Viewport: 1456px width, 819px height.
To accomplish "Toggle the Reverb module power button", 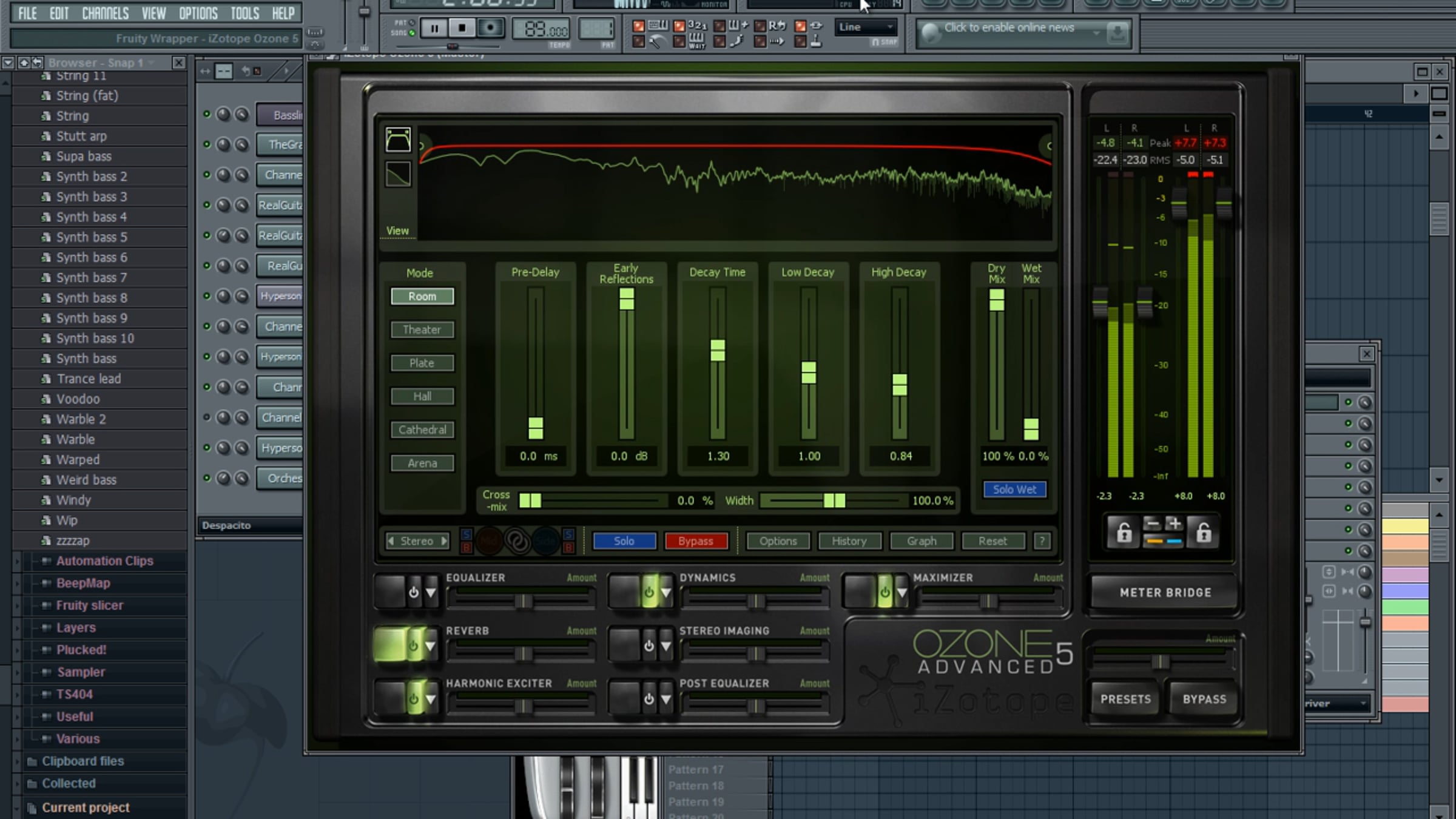I will click(x=414, y=645).
